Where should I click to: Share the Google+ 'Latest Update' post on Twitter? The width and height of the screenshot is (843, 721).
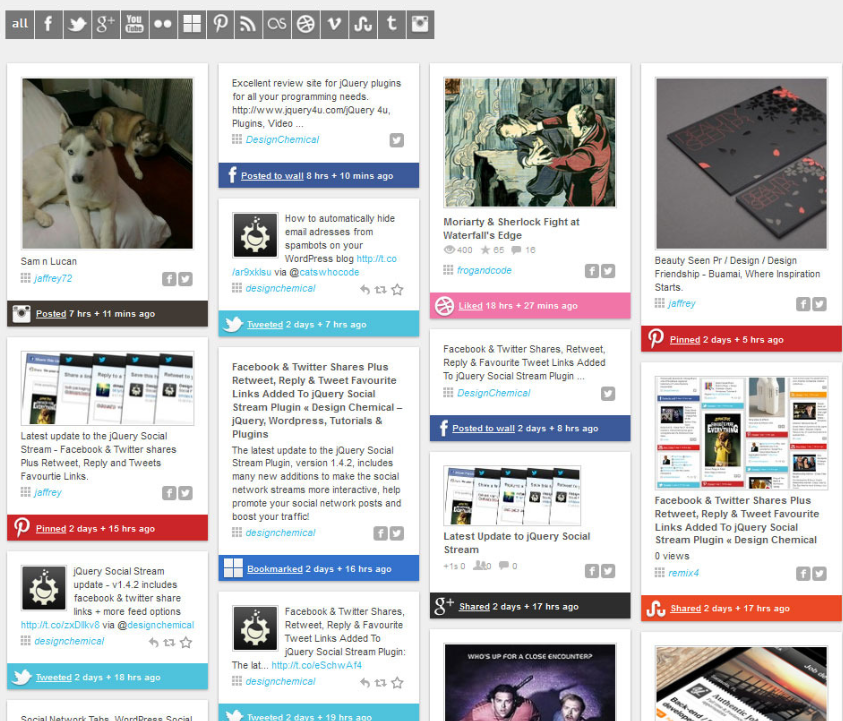(x=608, y=571)
